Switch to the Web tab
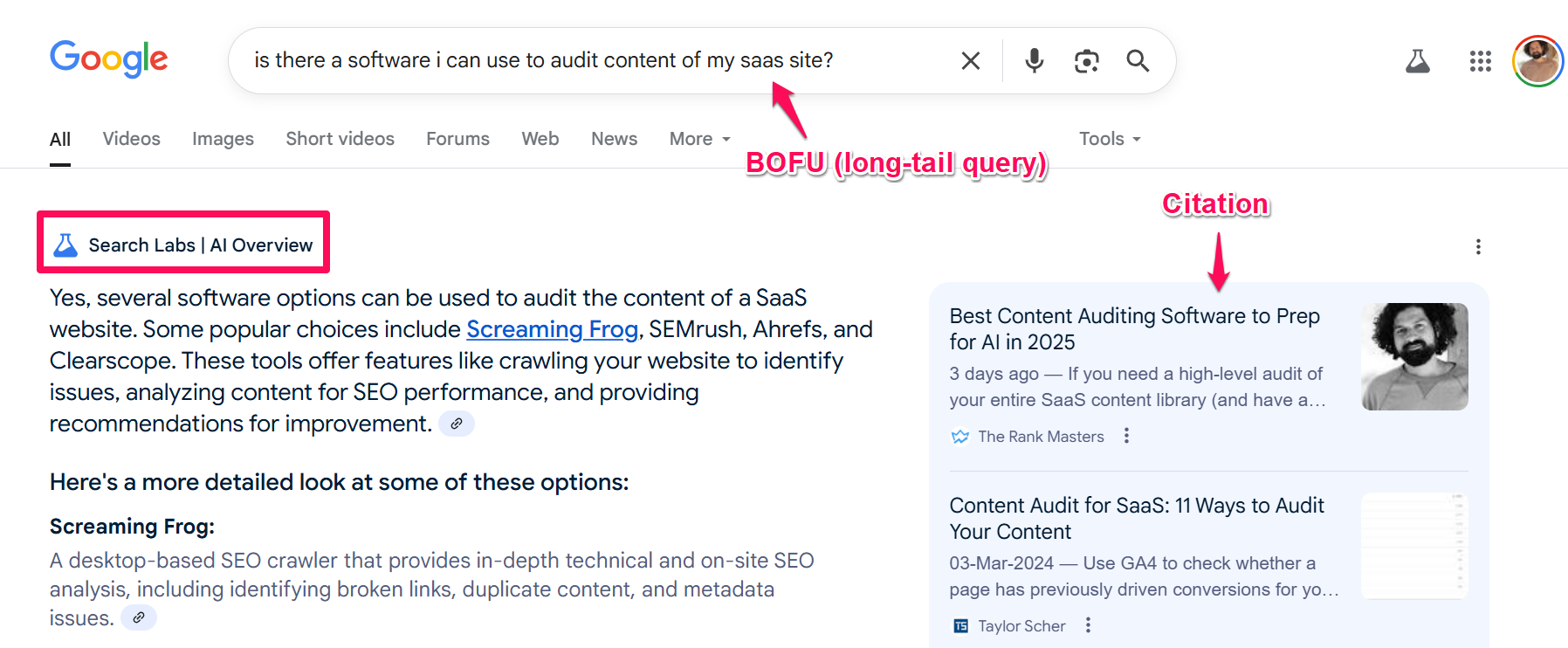The image size is (1568, 648). pyautogui.click(x=540, y=139)
